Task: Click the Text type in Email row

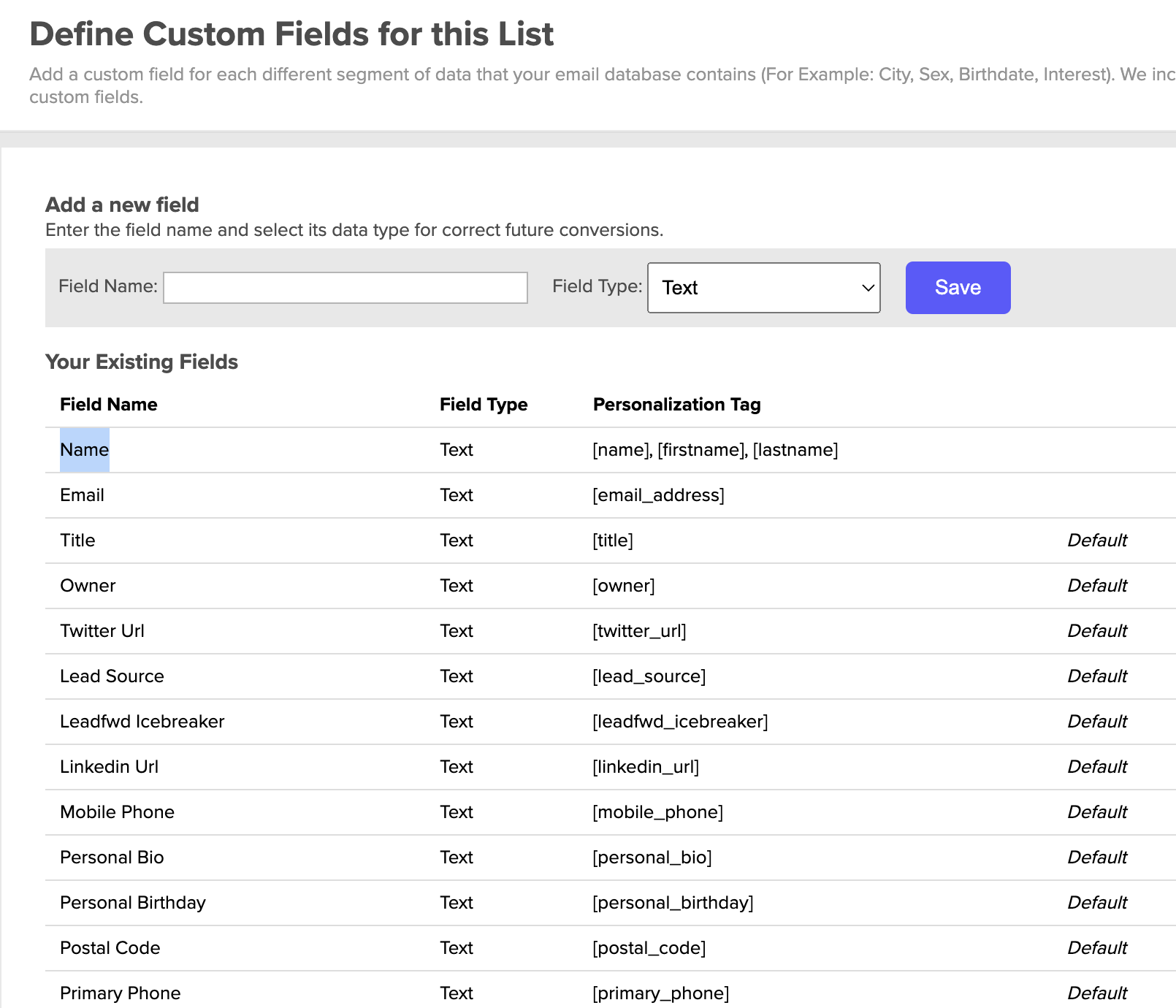Action: pyautogui.click(x=457, y=495)
